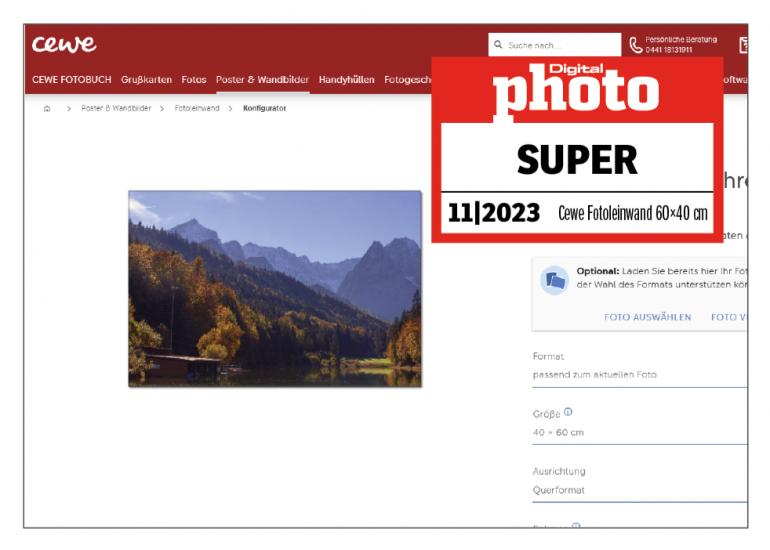Focus the 'Suche nach' search field
The image size is (770, 550).
[554, 45]
